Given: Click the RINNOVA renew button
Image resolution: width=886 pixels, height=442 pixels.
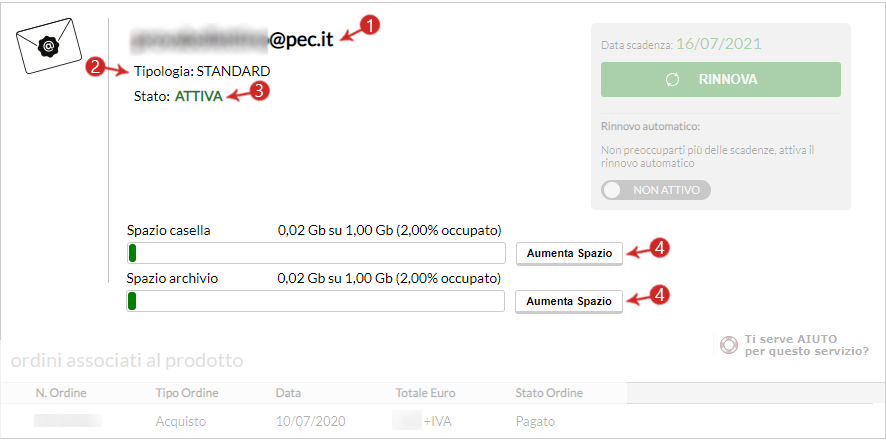Looking at the screenshot, I should coord(720,80).
